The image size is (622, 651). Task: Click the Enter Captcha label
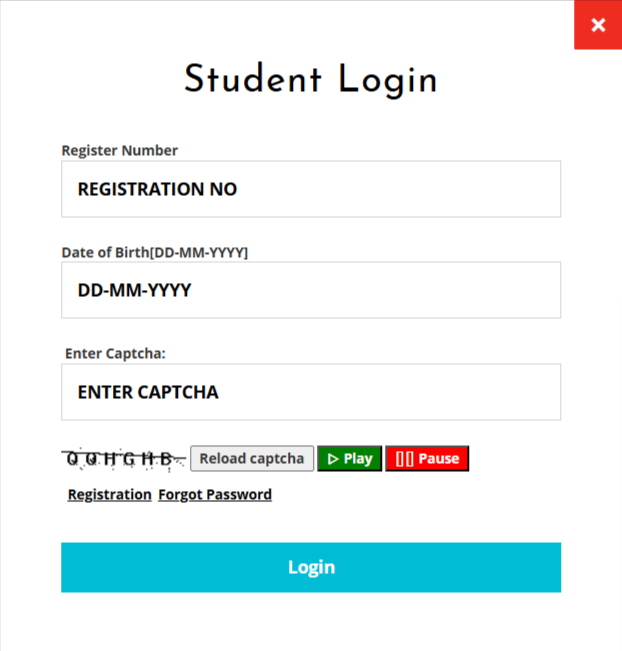click(x=115, y=353)
